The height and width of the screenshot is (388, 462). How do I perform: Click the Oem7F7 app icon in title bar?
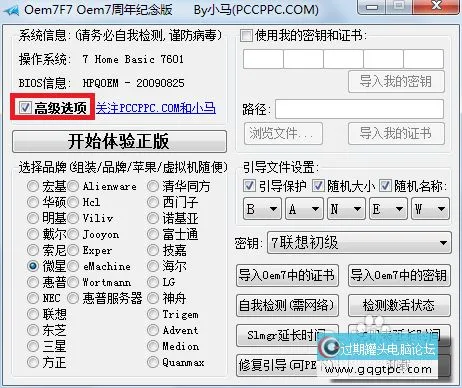tap(12, 10)
